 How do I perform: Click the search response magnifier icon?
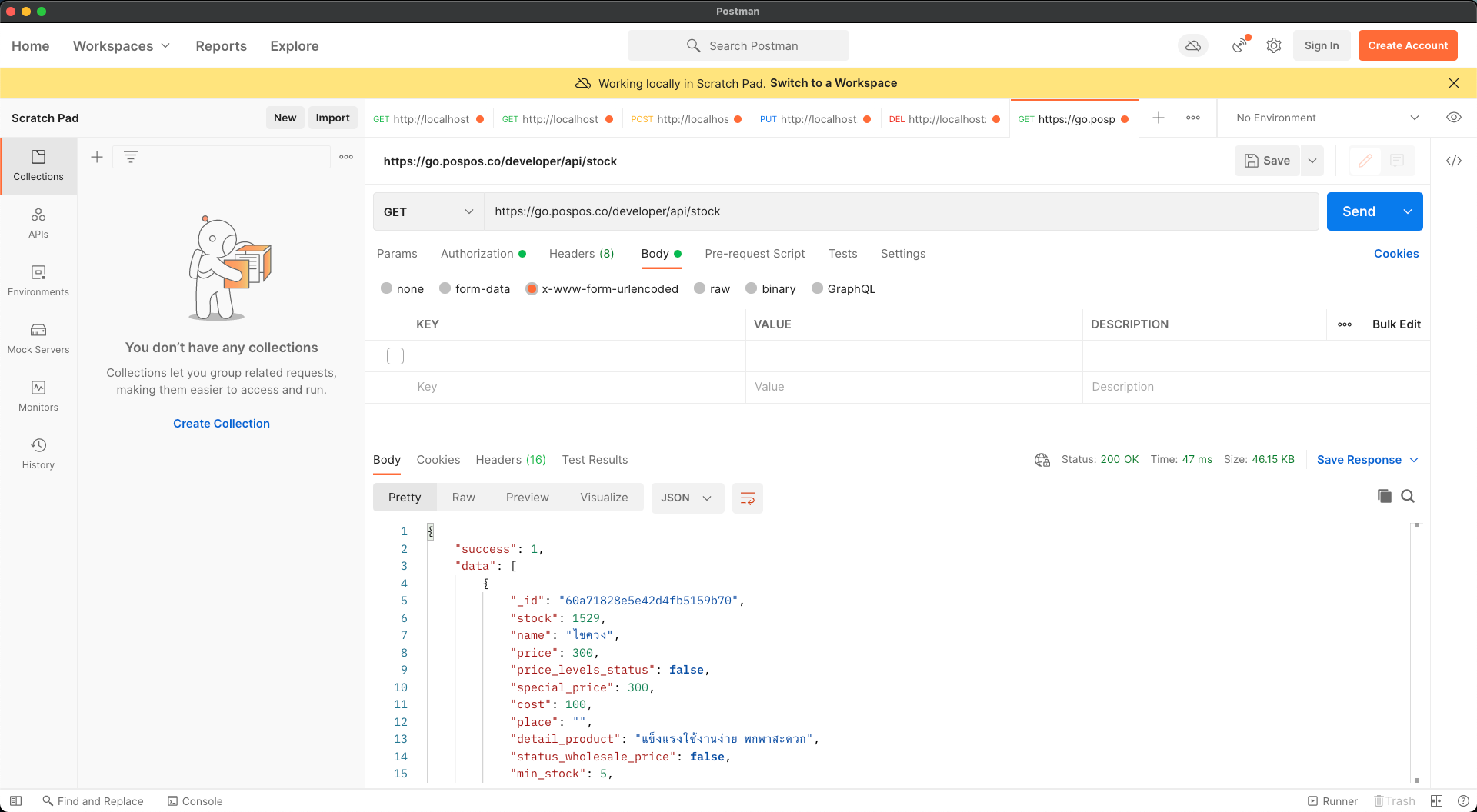point(1408,496)
